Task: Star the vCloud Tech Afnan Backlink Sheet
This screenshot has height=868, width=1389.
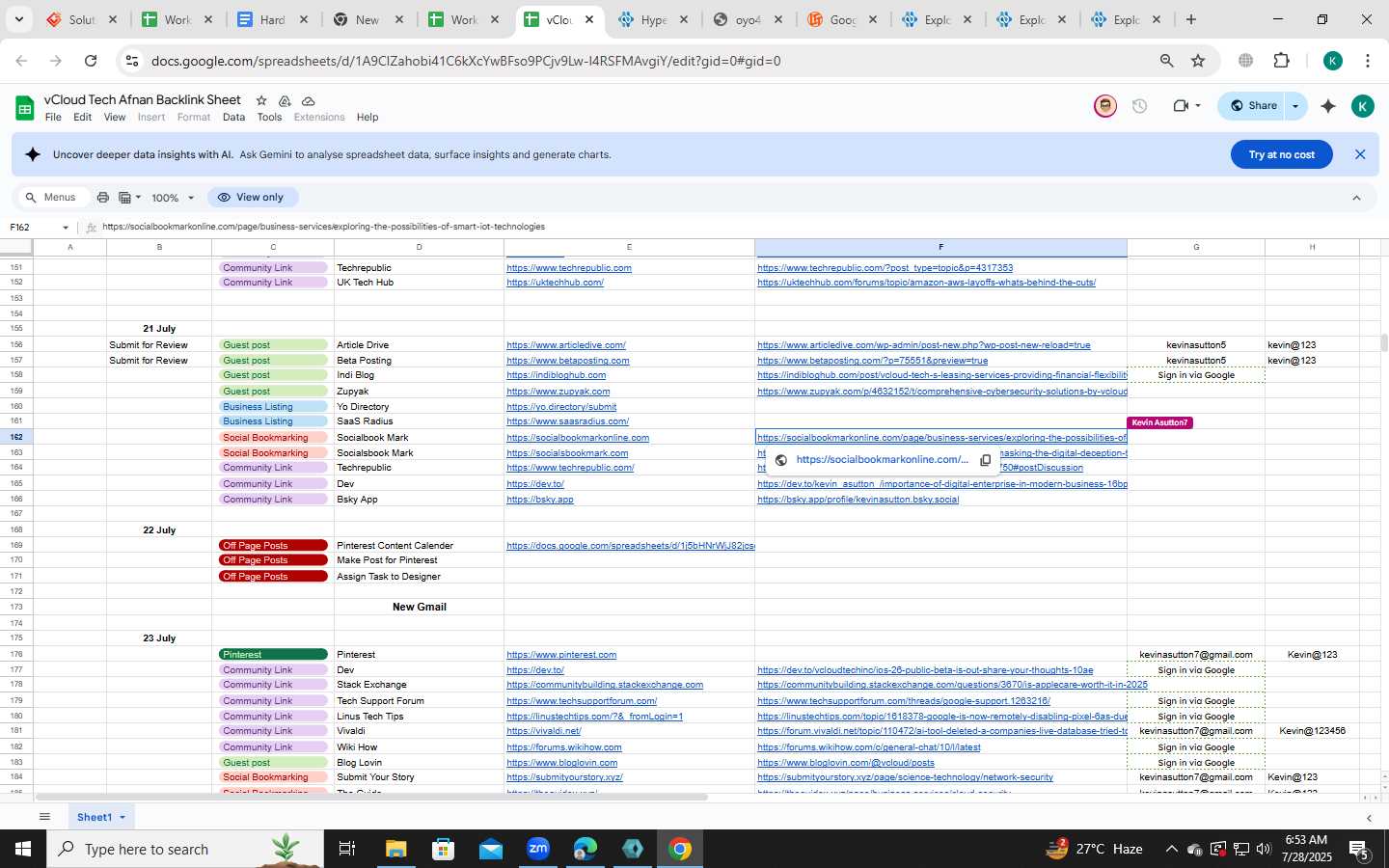Action: pyautogui.click(x=261, y=100)
